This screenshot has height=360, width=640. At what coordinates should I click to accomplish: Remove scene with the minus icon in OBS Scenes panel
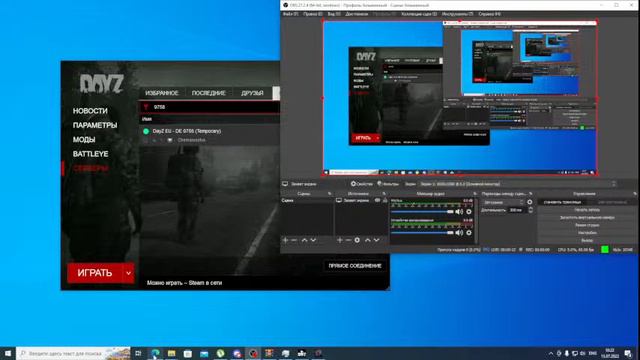[x=294, y=240]
